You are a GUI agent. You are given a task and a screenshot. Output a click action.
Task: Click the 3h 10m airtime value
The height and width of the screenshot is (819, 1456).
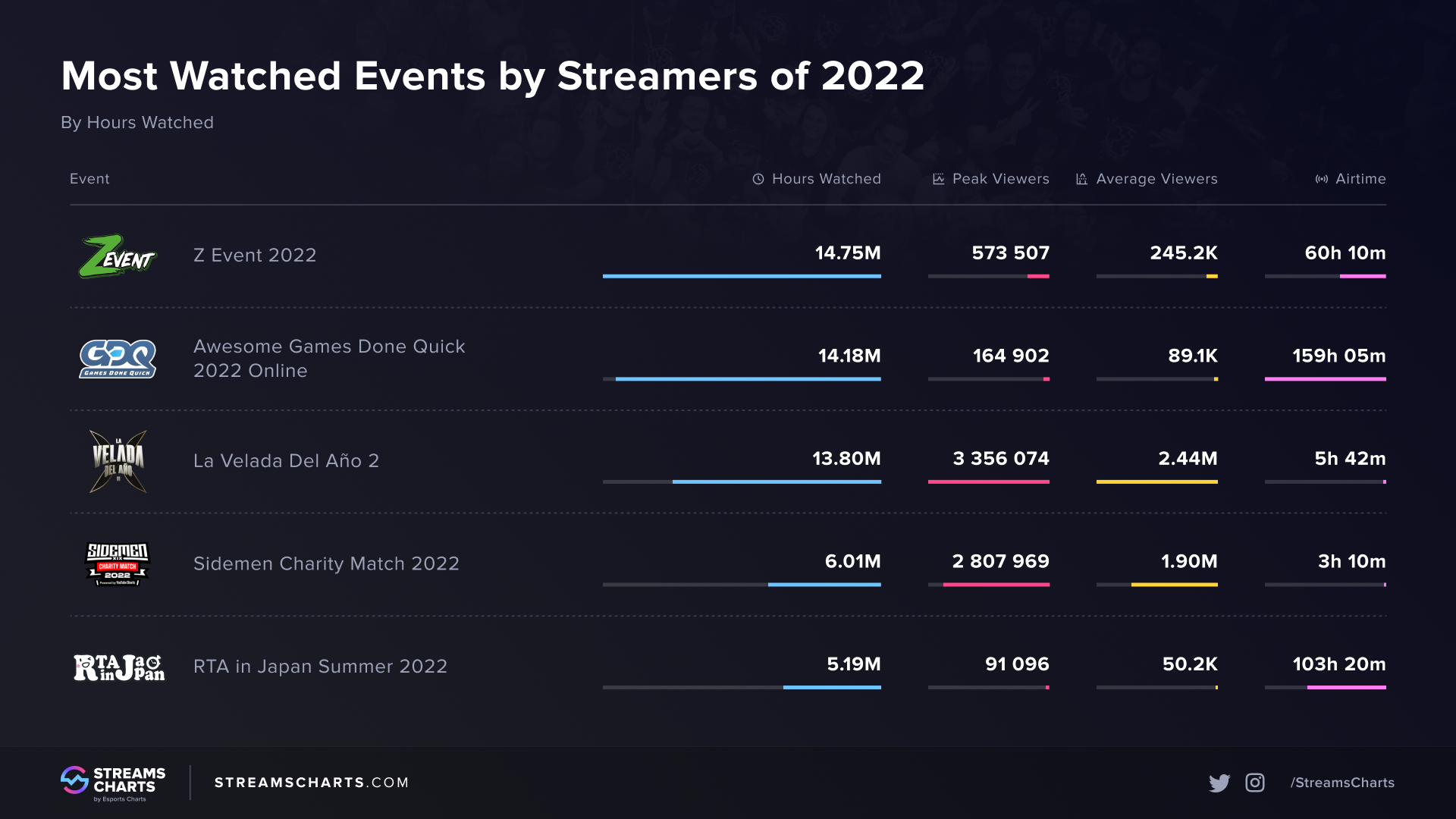(x=1351, y=562)
